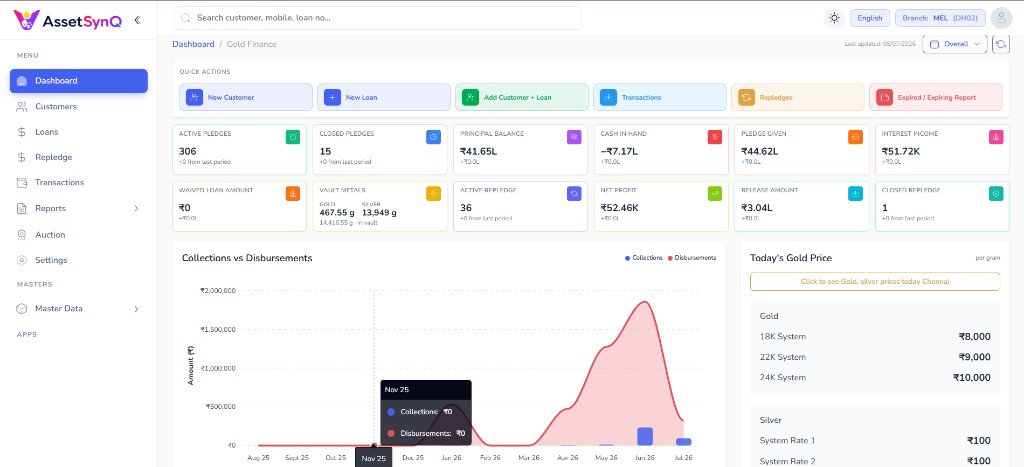1024x467 pixels.
Task: Click the New Loan quick action
Action: pos(384,97)
